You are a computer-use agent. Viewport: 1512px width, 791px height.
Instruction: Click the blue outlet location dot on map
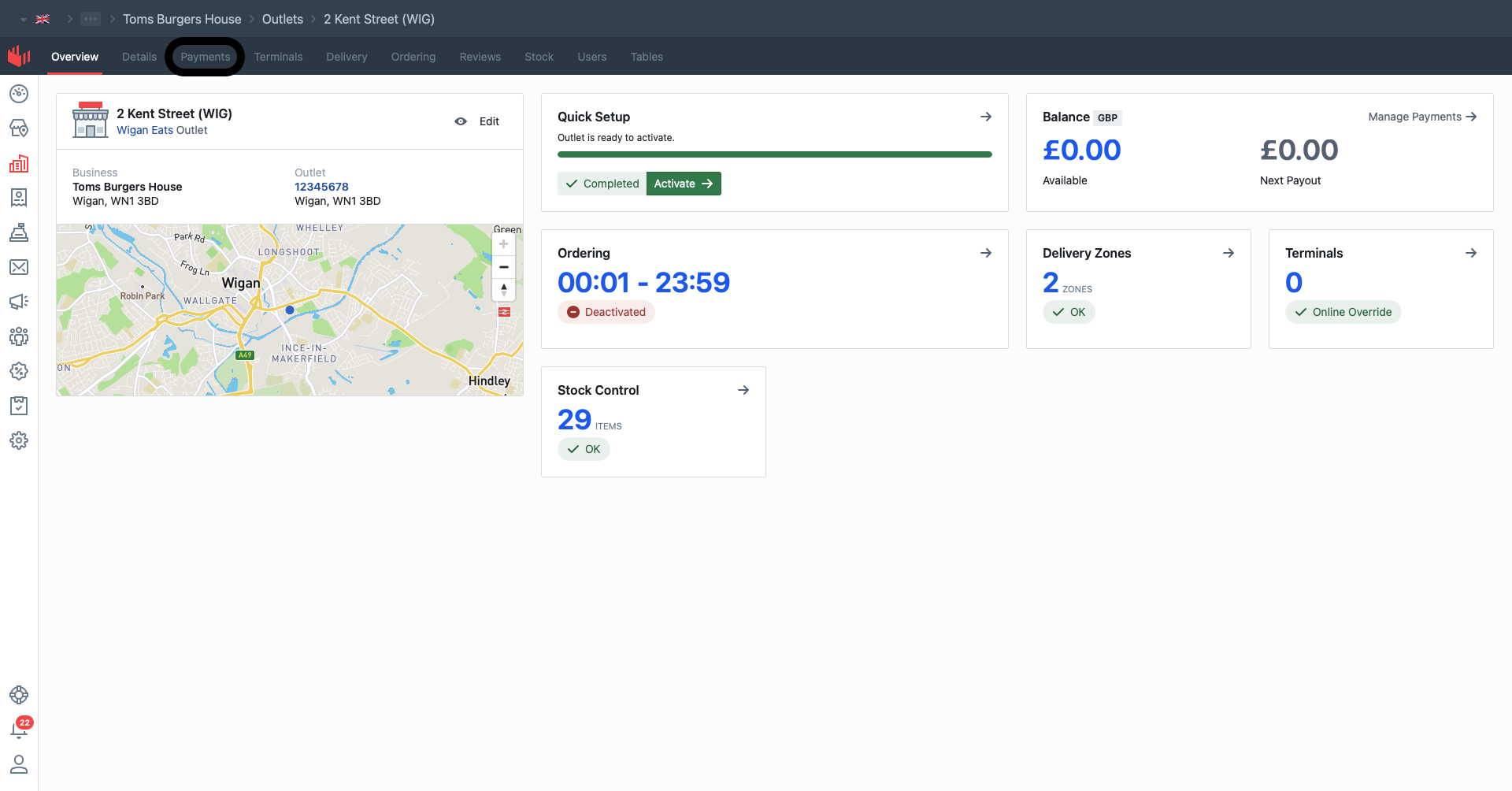pos(290,310)
